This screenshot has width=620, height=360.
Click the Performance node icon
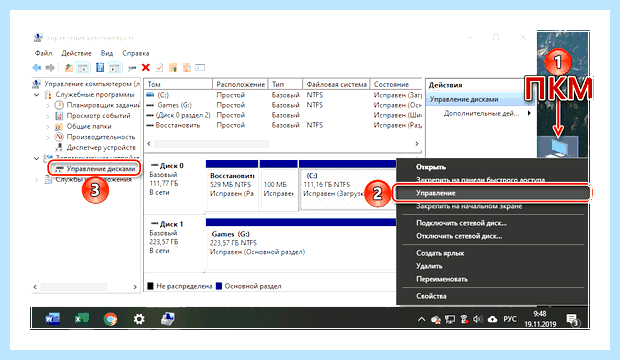click(x=59, y=137)
